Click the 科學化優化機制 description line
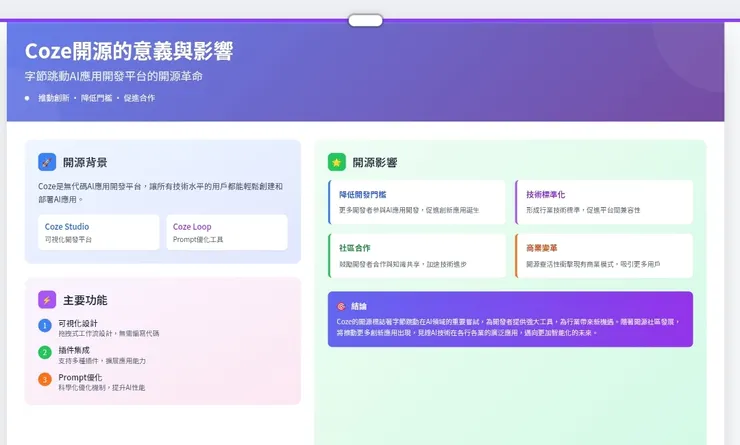The image size is (740, 445). pyautogui.click(x=101, y=388)
